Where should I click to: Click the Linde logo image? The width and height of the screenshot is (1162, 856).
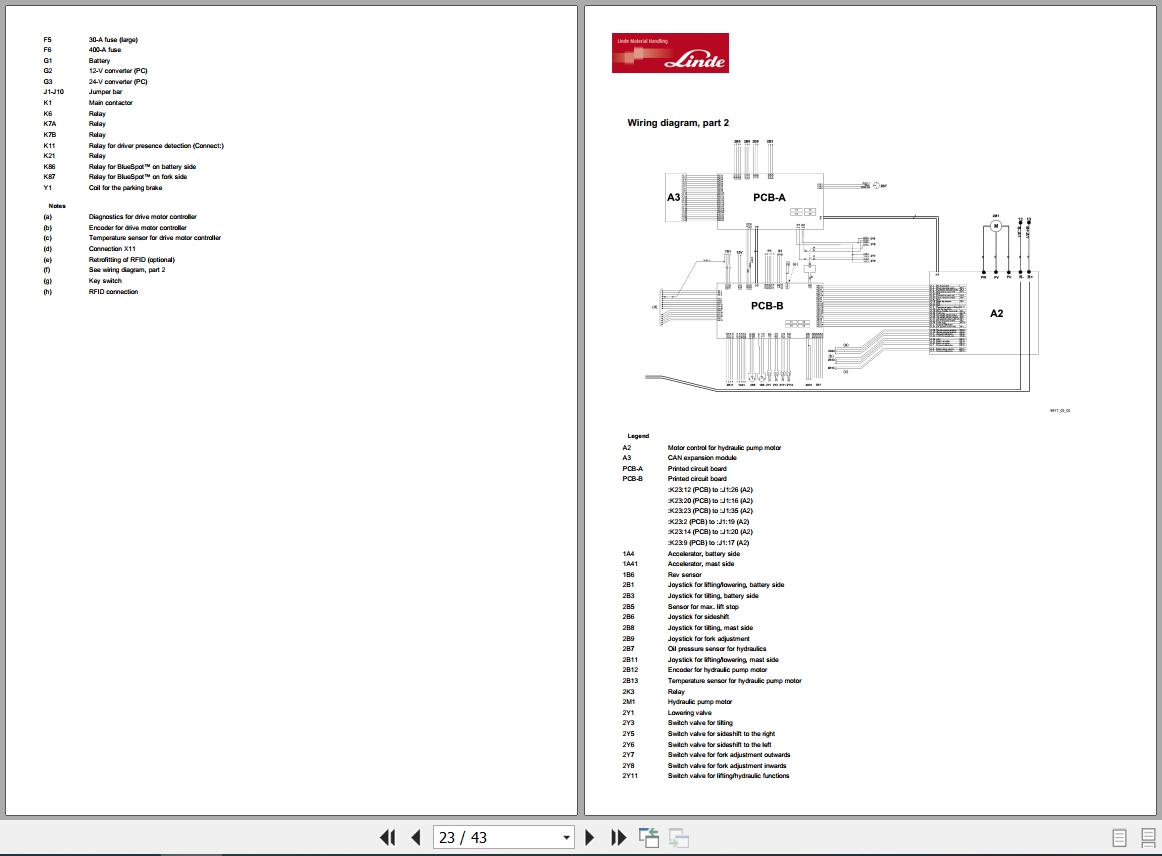[x=670, y=53]
